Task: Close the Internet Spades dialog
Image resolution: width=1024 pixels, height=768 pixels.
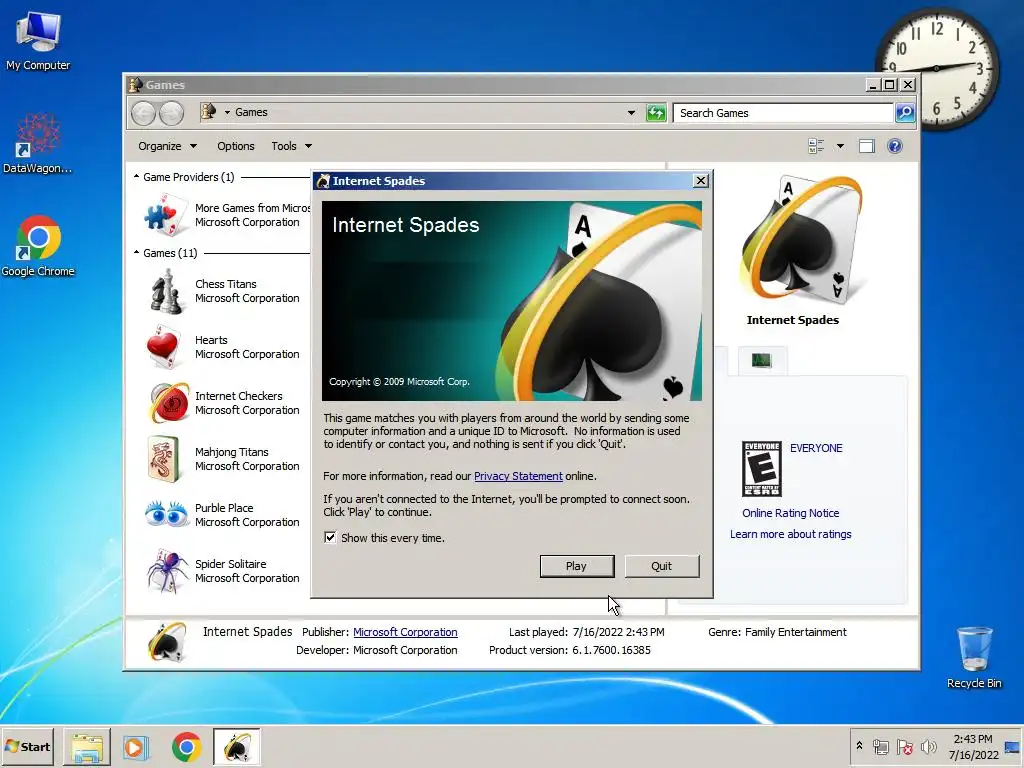Action: tap(700, 181)
